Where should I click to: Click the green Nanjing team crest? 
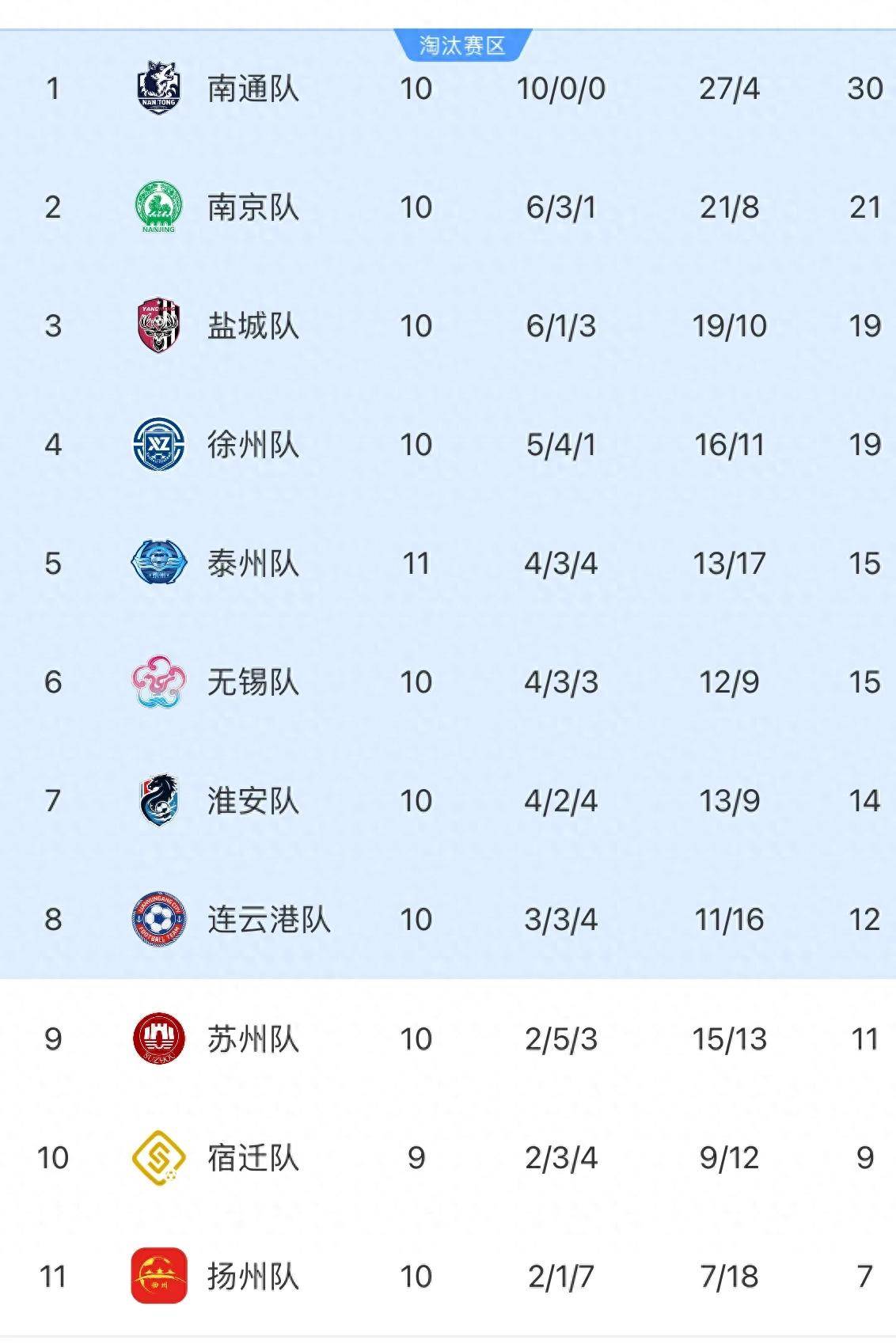pyautogui.click(x=159, y=207)
